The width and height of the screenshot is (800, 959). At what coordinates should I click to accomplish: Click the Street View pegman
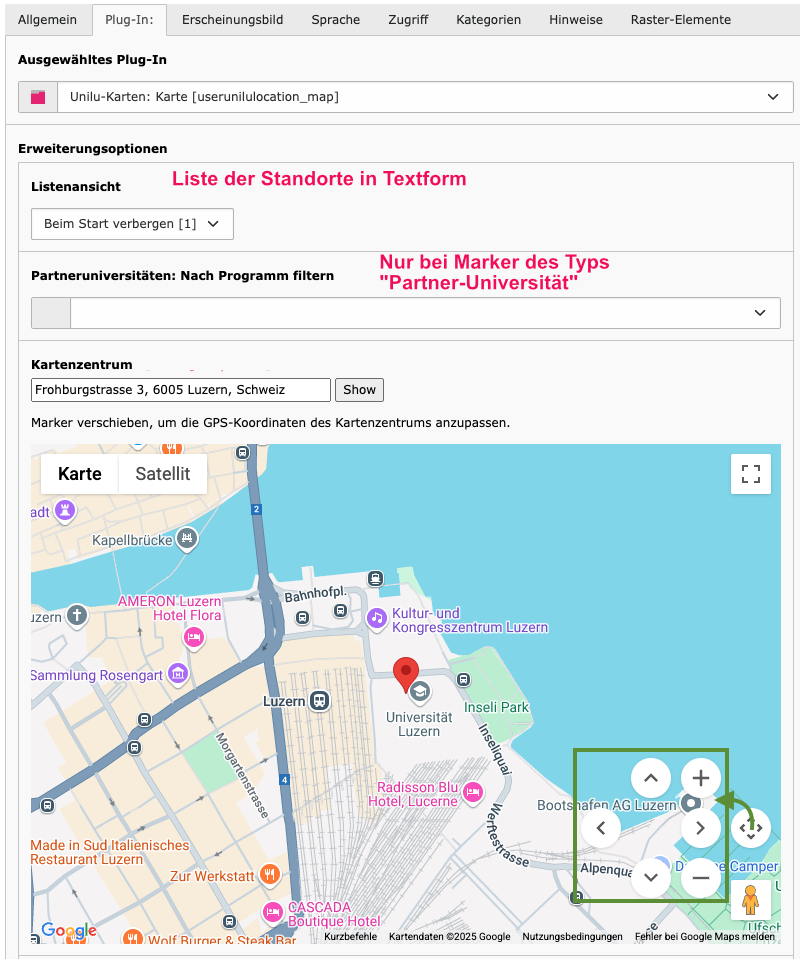(x=750, y=900)
